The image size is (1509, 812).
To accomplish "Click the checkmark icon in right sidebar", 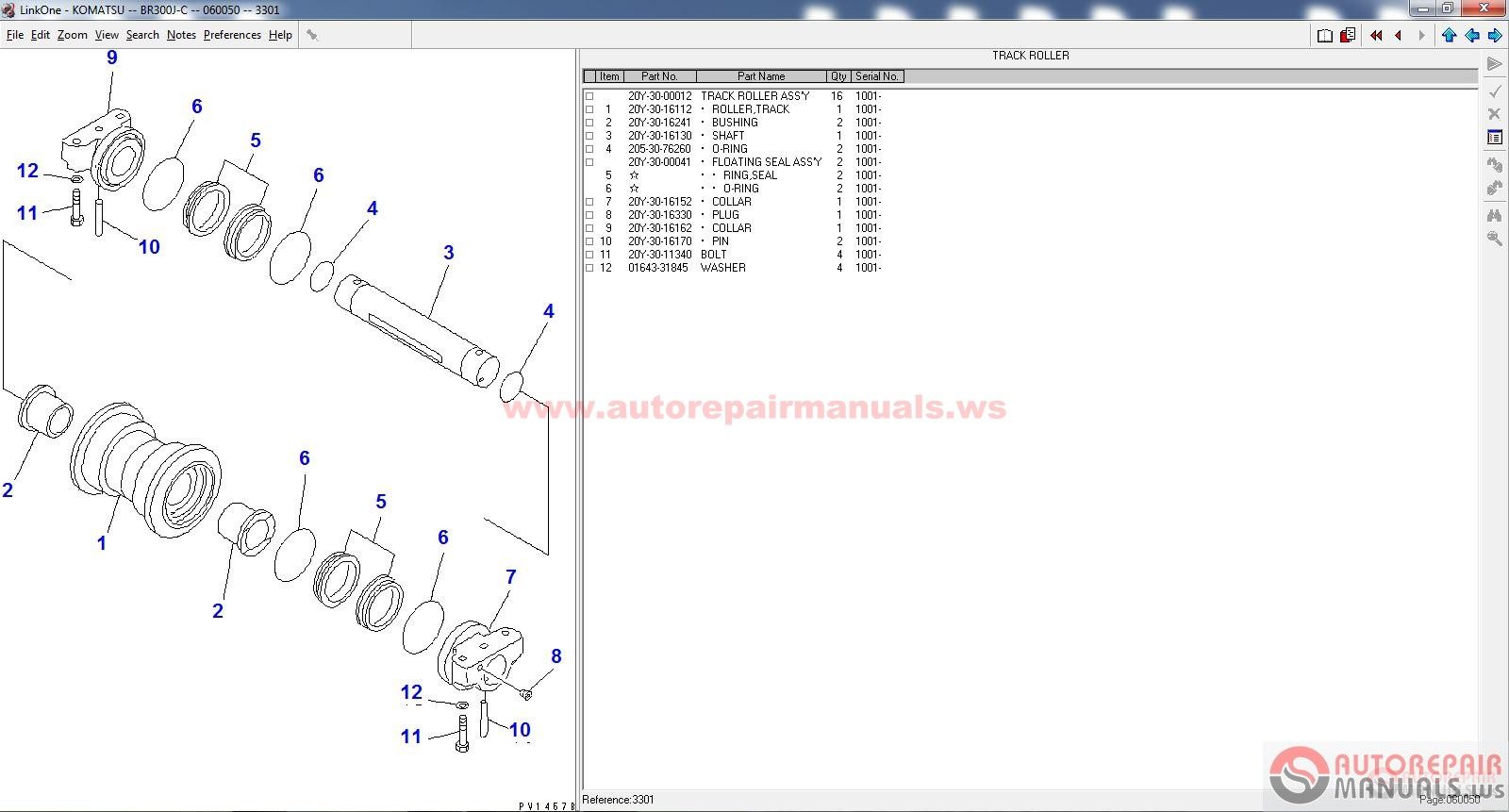I will coord(1494,91).
